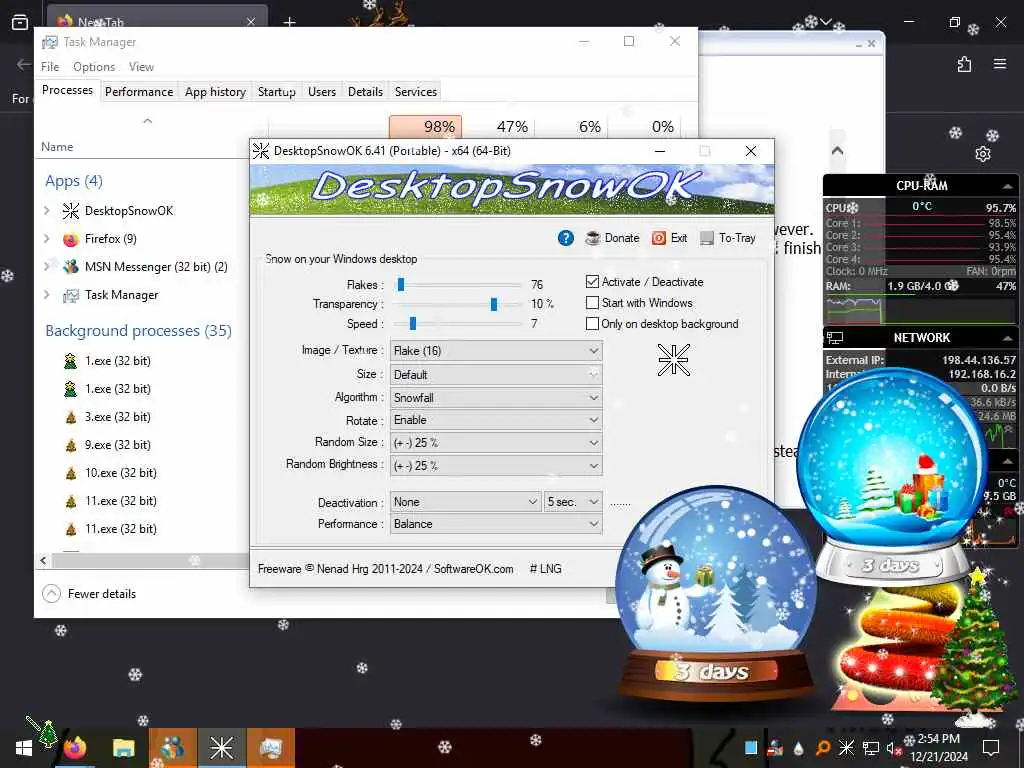Screen dimensions: 1024x768
Task: Open the Size dropdown showing Default
Action: click(496, 374)
